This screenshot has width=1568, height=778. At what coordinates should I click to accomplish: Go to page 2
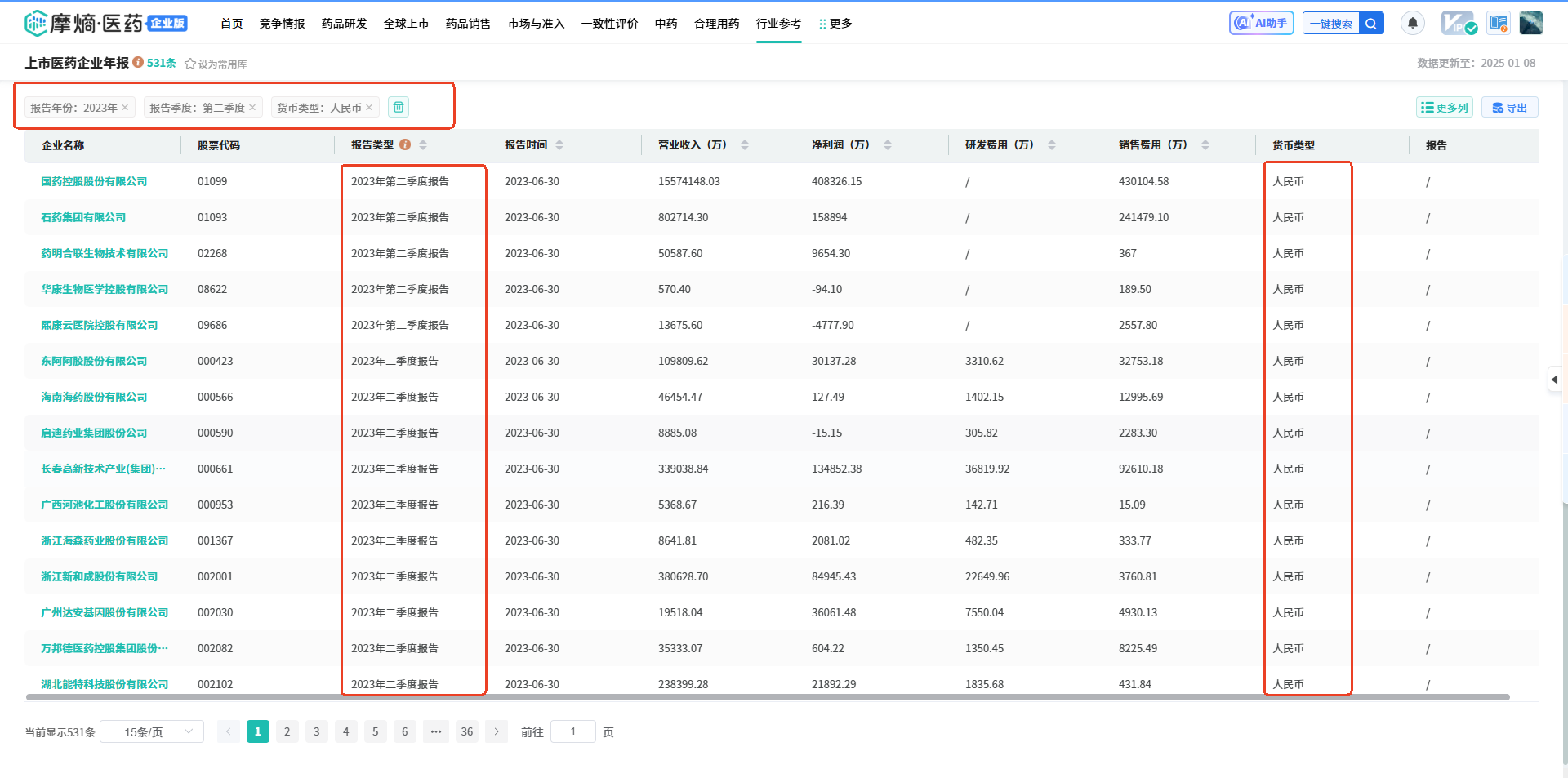click(x=287, y=731)
